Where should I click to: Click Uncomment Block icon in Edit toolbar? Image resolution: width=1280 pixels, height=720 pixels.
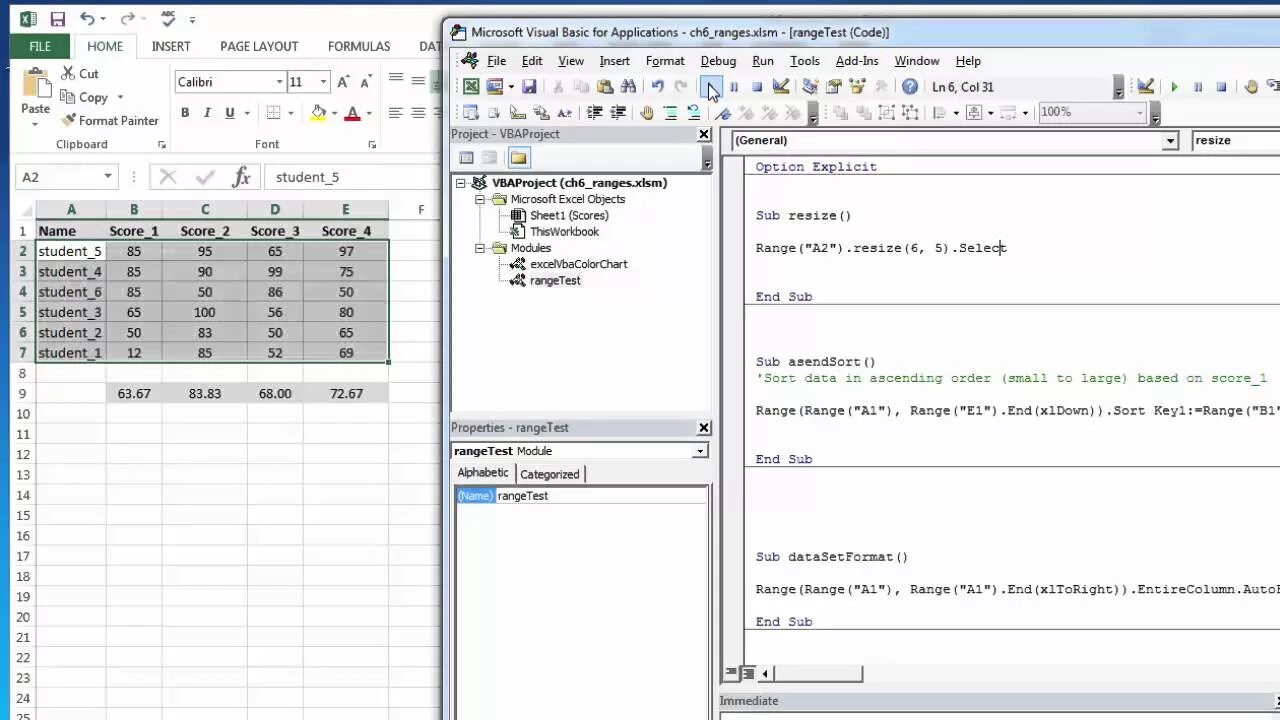tap(694, 112)
